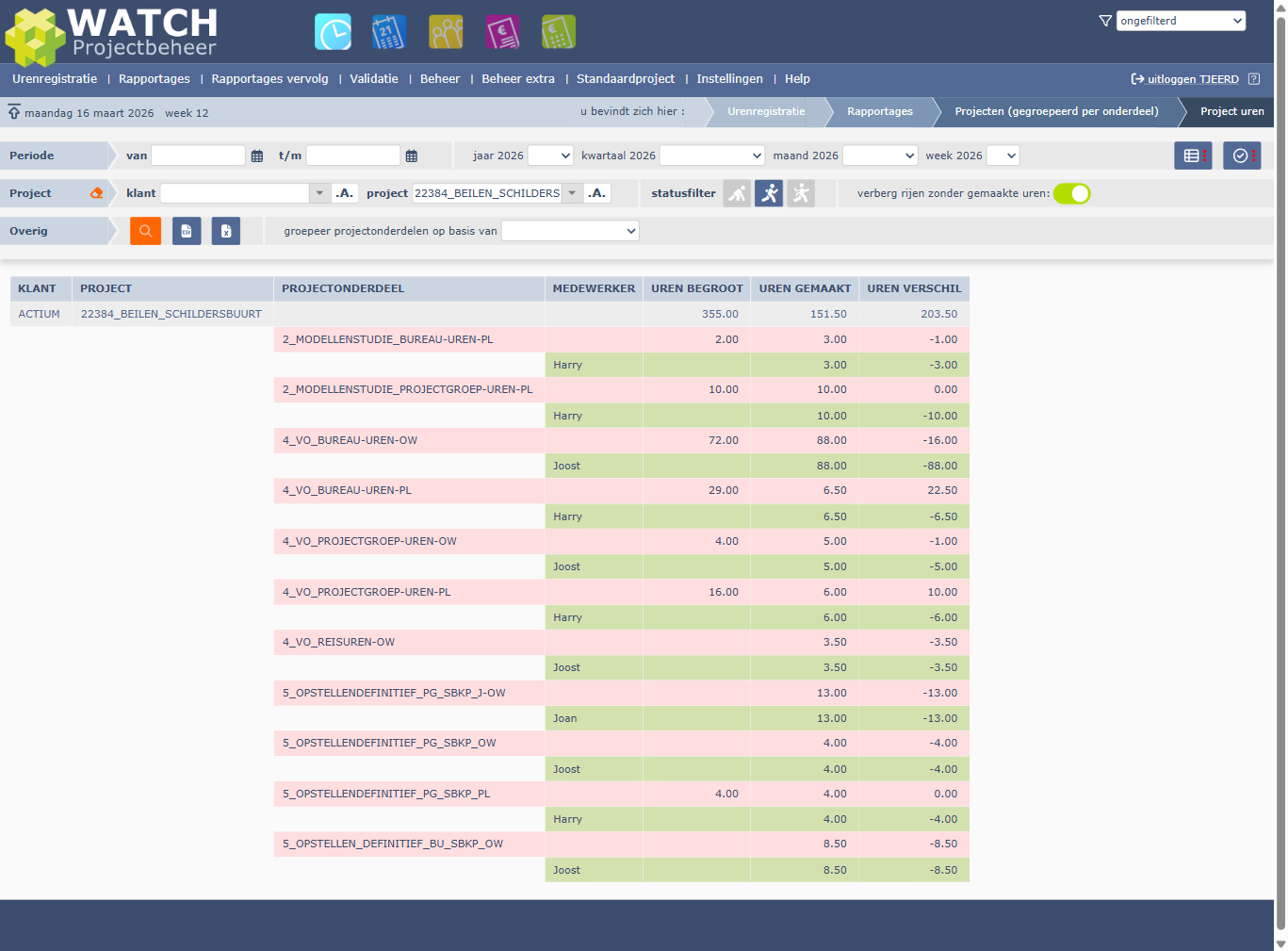Toggle the running figure status filter
This screenshot has height=951, width=1288.
(769, 193)
